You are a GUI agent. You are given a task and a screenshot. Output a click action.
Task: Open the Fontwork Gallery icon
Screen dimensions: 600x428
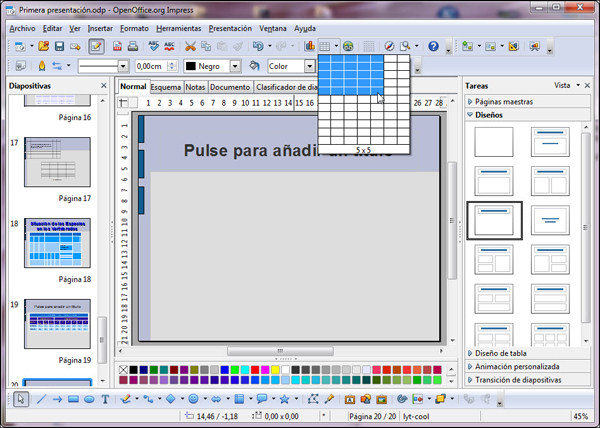pyautogui.click(x=349, y=399)
